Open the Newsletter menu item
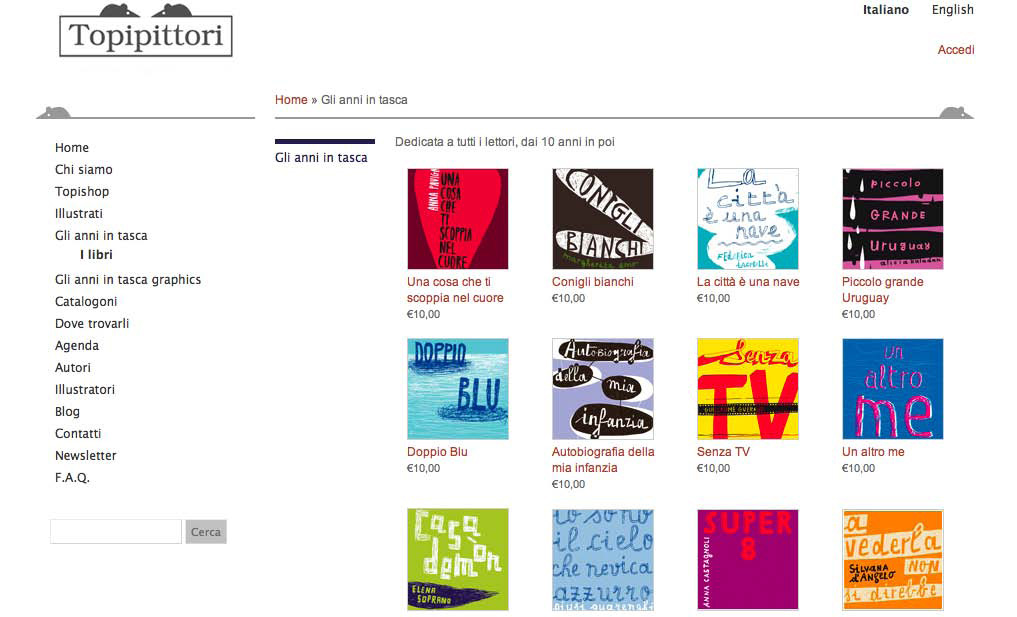Viewport: 1017px width, 617px height. coord(86,455)
